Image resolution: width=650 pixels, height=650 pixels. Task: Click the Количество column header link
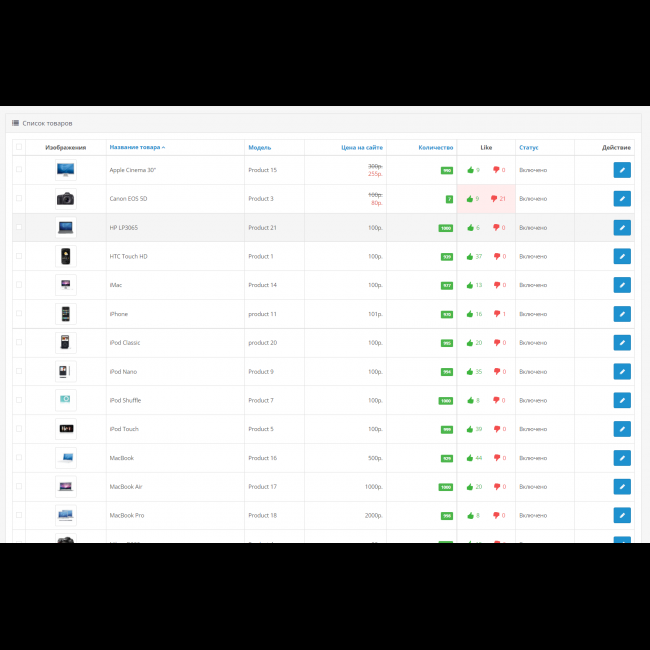coord(436,147)
